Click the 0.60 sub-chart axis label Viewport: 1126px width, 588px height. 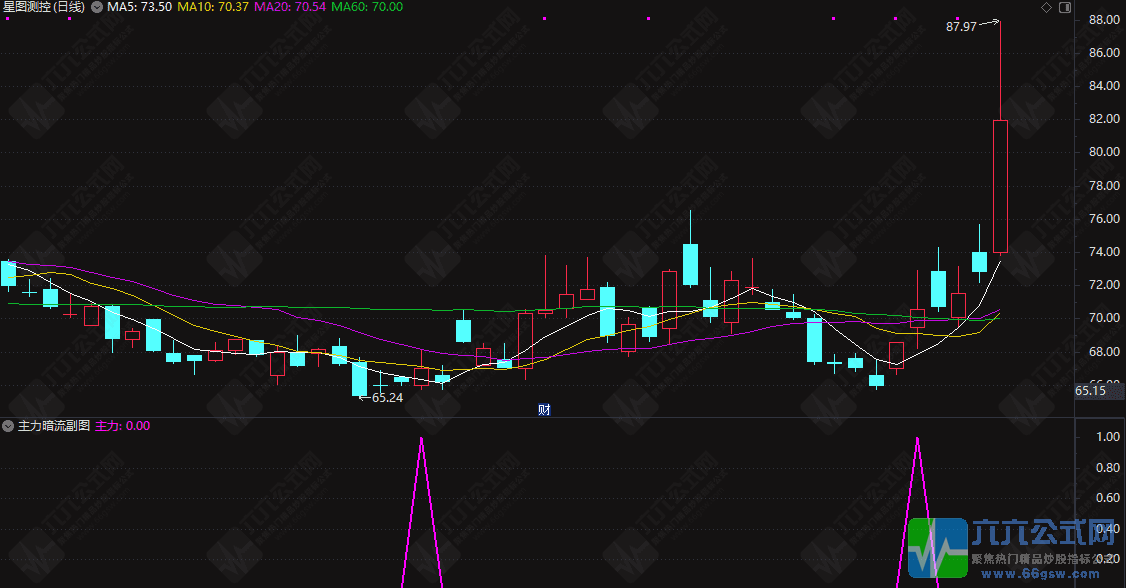[x=1108, y=498]
